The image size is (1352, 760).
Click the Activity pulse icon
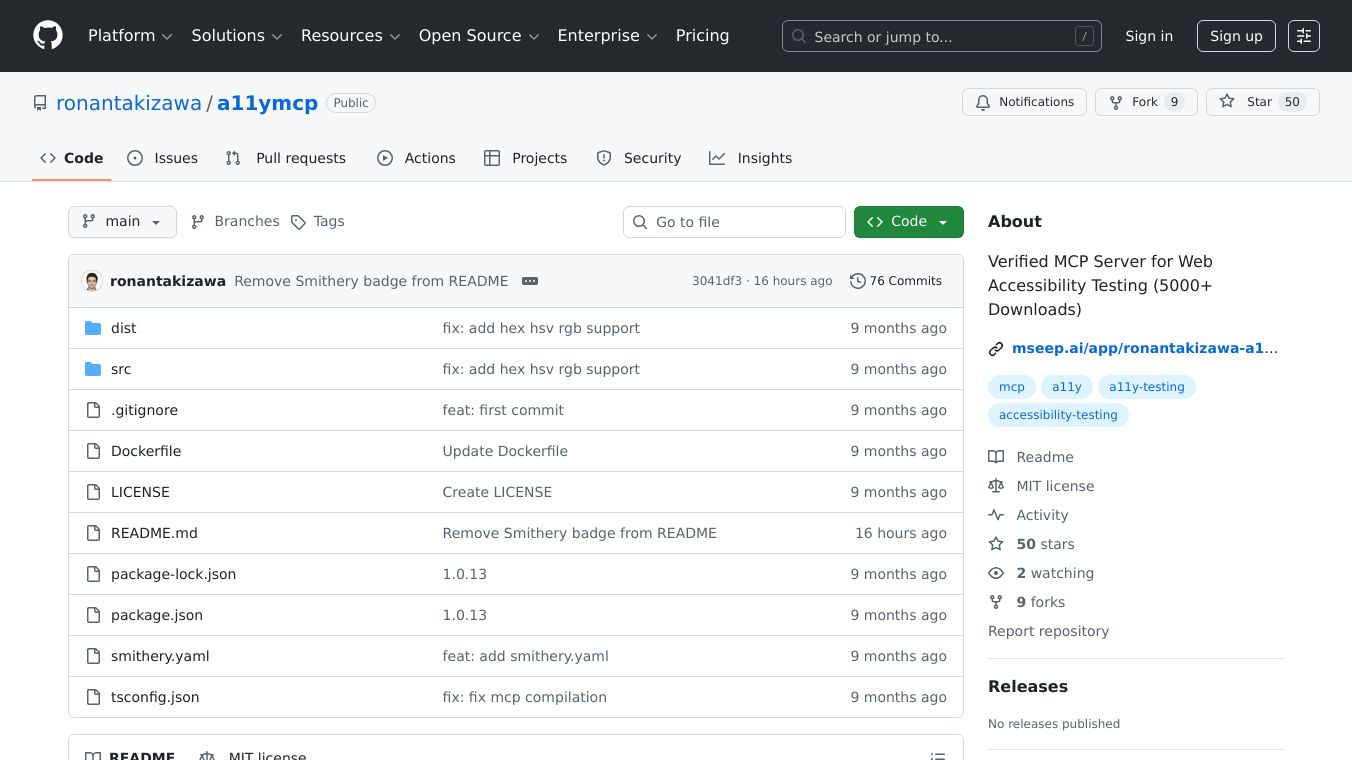[x=996, y=515]
